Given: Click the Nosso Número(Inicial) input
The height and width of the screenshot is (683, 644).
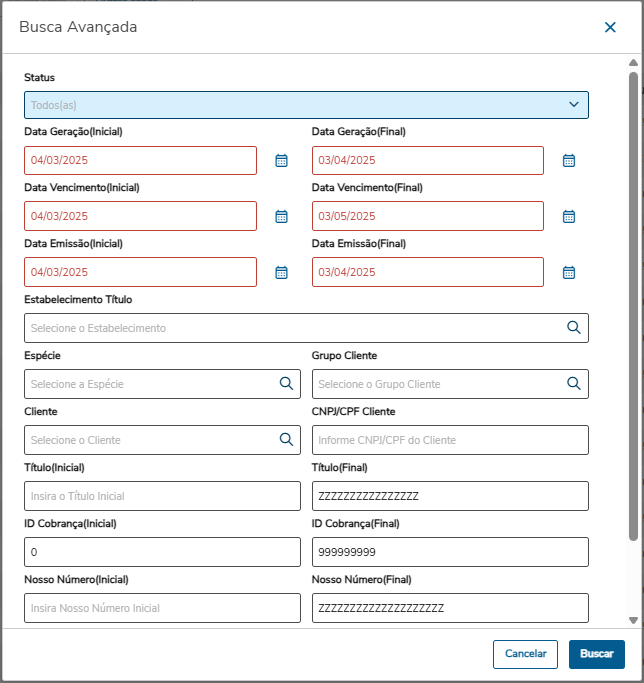Looking at the screenshot, I should (161, 608).
